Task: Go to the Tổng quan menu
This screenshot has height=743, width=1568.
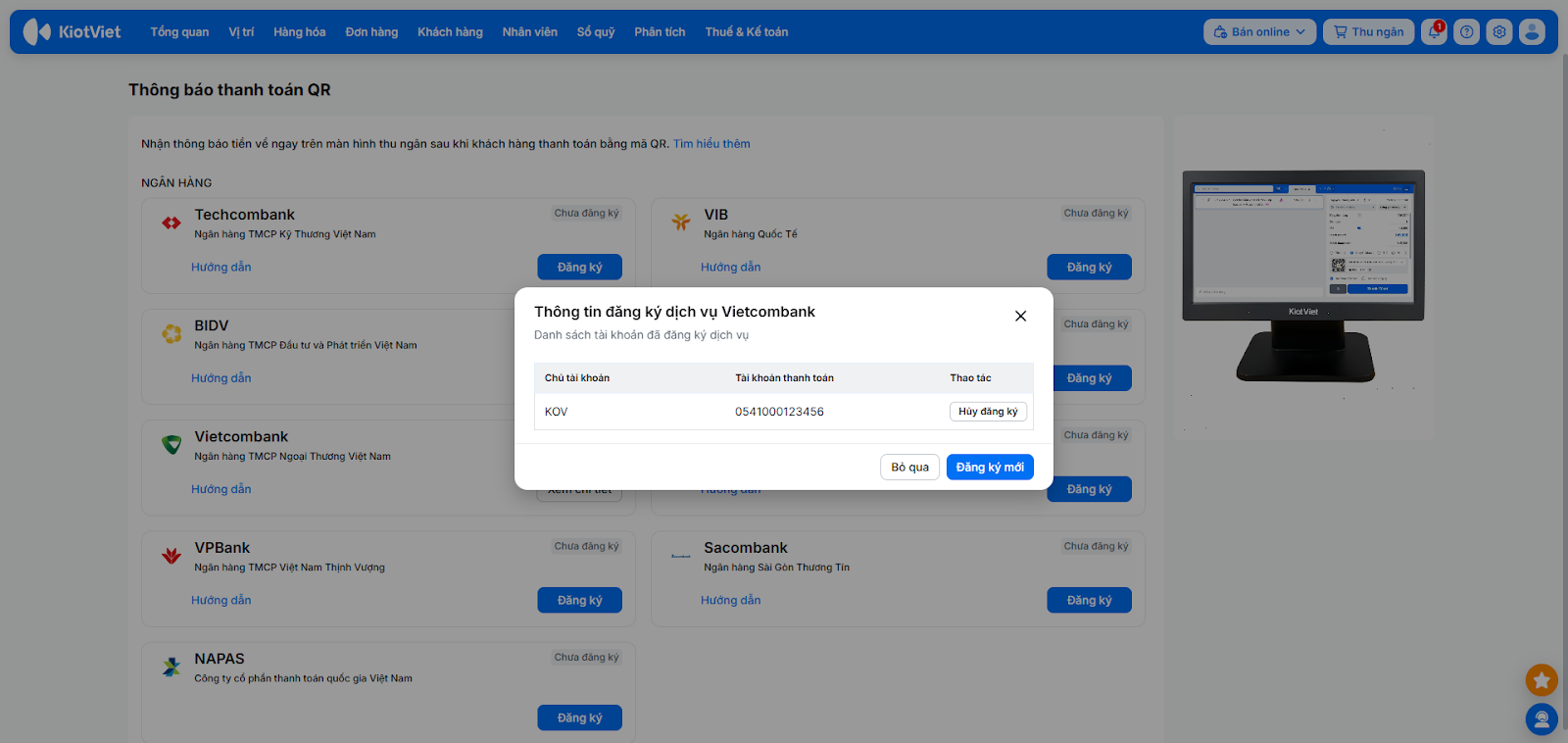Action: point(179,32)
